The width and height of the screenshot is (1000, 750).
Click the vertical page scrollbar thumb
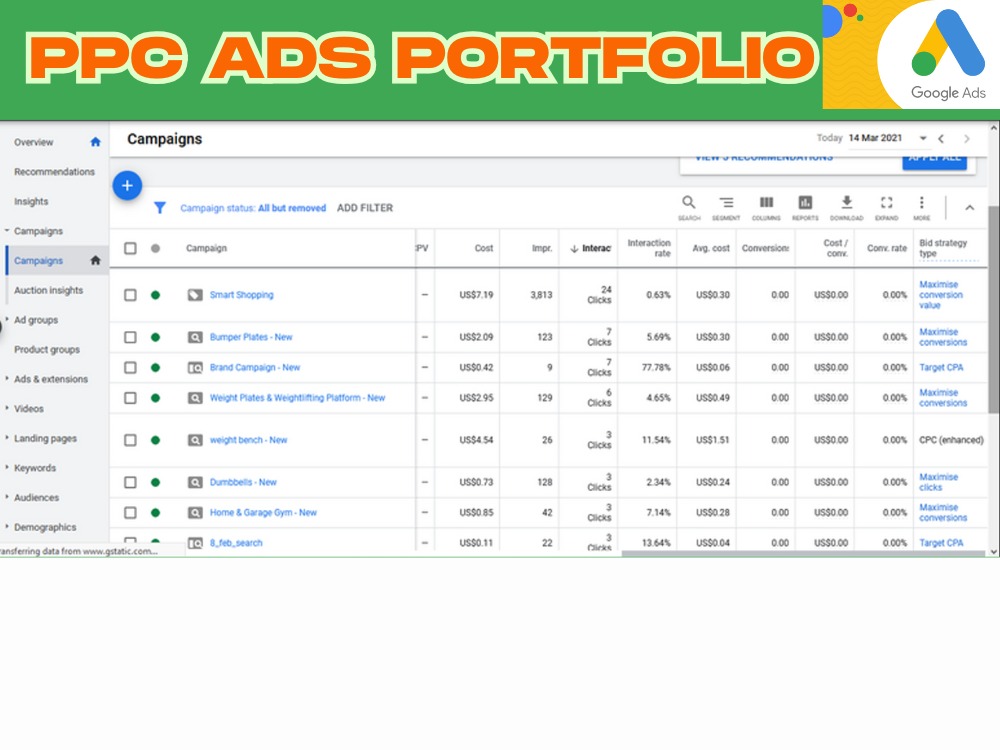pos(993,309)
